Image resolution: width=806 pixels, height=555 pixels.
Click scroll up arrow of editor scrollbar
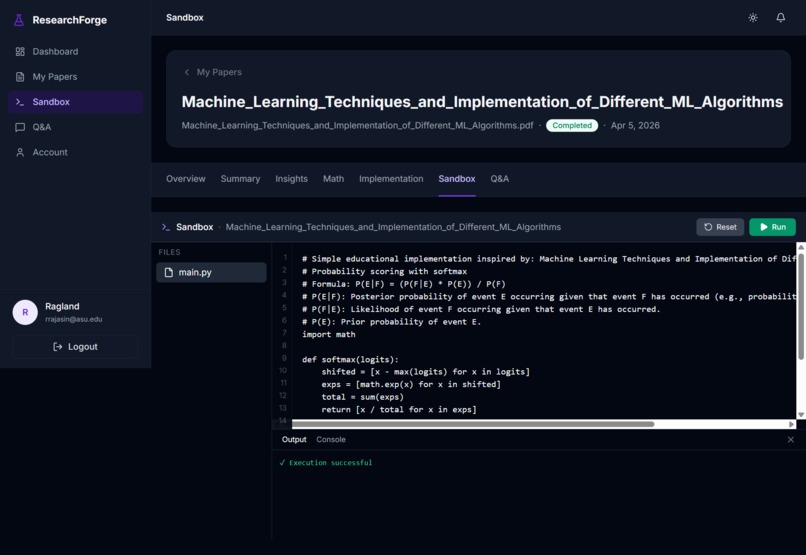(801, 247)
